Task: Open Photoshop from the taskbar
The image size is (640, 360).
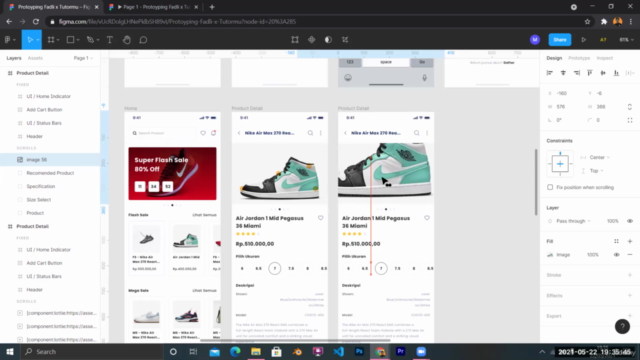Action: point(359,351)
